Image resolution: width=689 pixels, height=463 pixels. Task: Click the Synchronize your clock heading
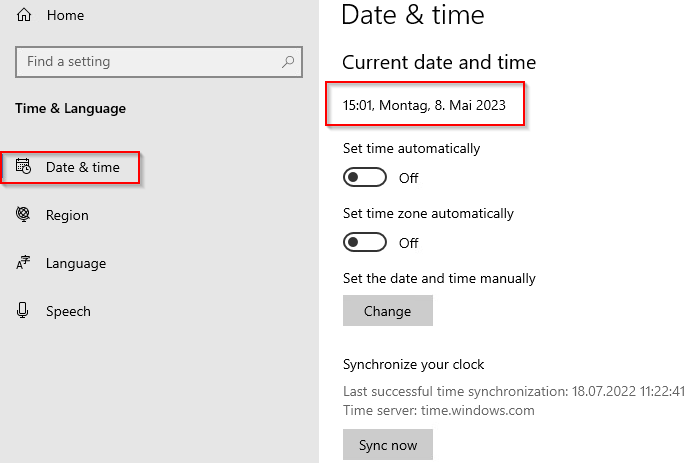pyautogui.click(x=413, y=365)
